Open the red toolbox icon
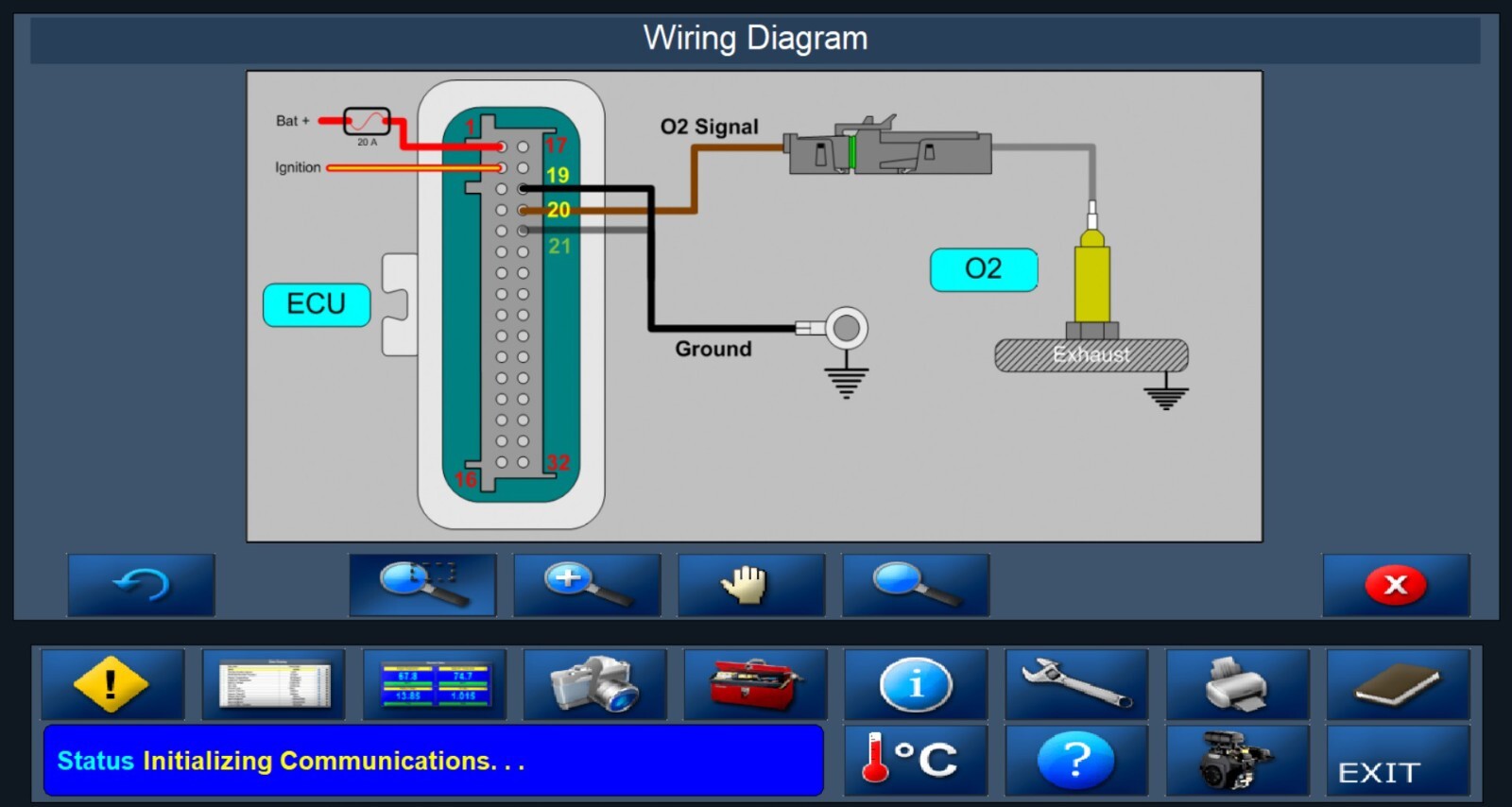1512x807 pixels. [x=755, y=684]
